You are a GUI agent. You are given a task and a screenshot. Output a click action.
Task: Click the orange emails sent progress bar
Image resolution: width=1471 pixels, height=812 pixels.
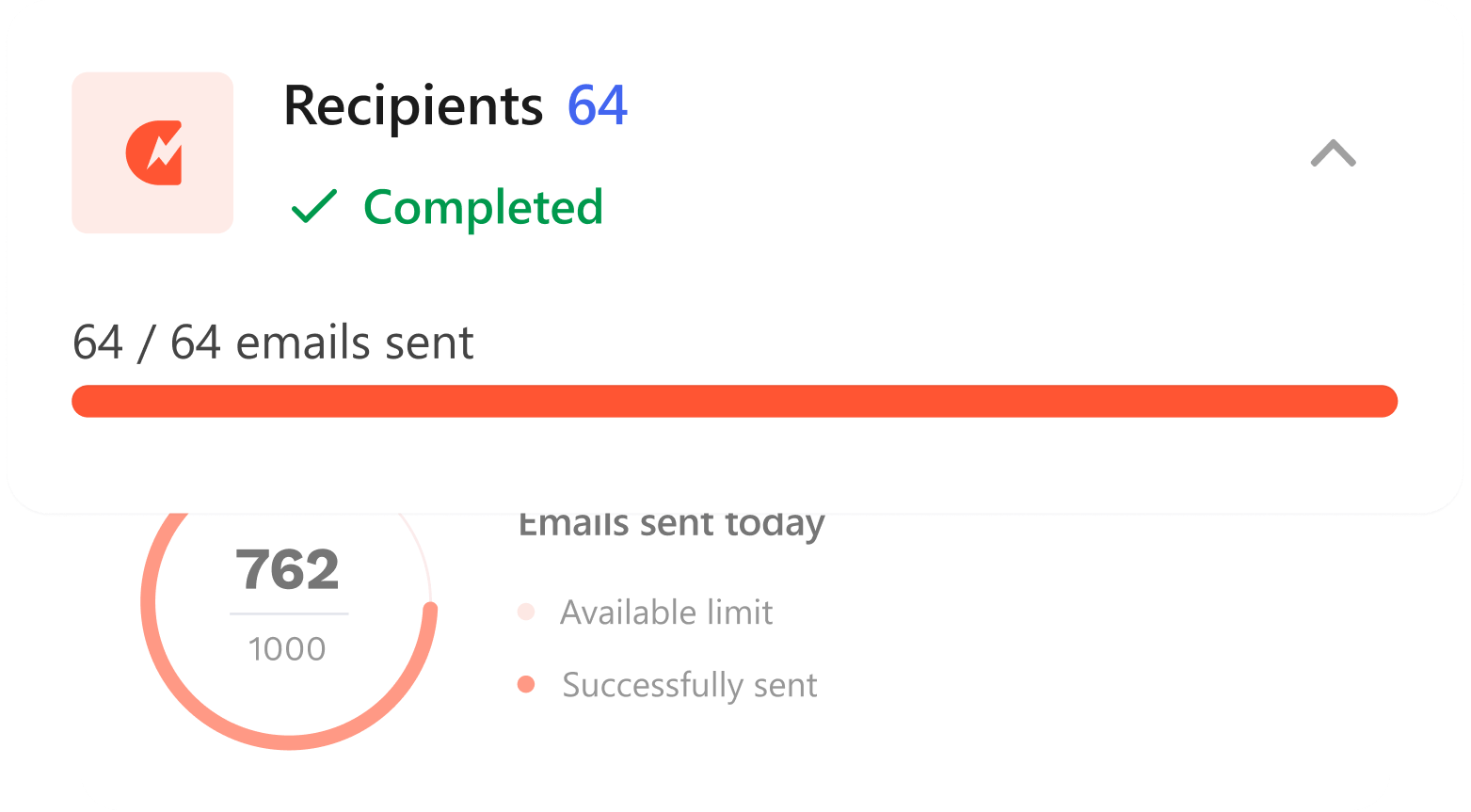(x=734, y=401)
